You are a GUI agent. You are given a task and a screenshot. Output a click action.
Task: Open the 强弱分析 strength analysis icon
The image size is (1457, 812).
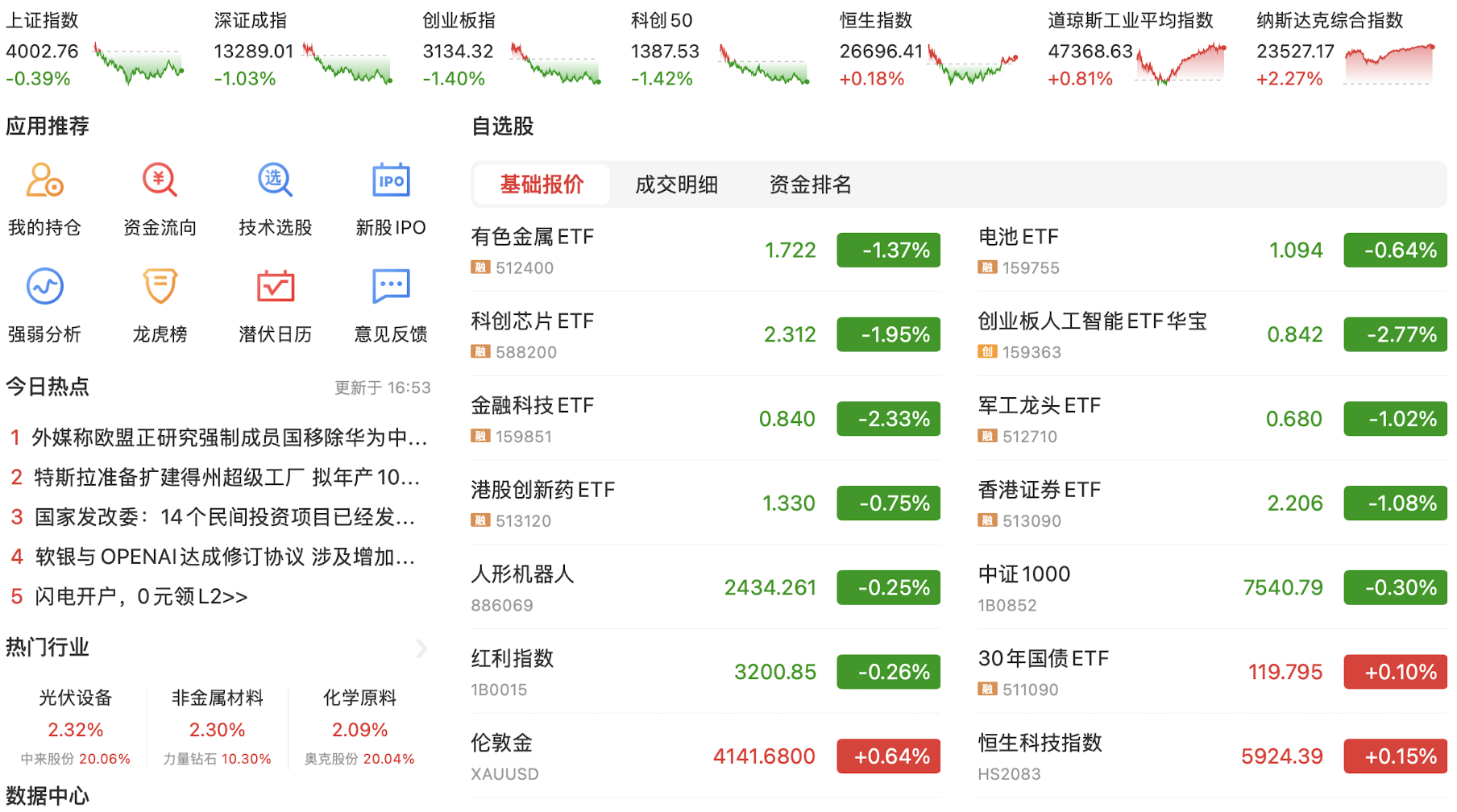[x=44, y=287]
